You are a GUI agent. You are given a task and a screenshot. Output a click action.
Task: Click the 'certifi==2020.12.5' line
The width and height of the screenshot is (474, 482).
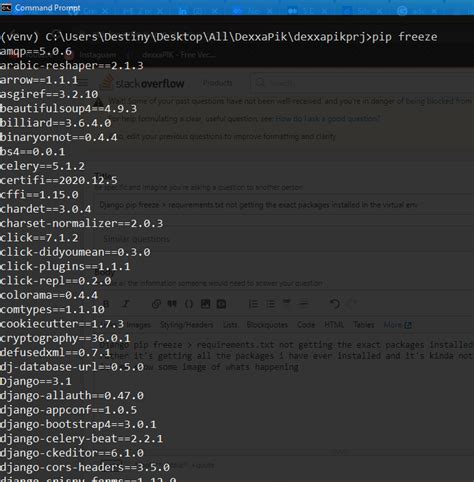pos(59,180)
